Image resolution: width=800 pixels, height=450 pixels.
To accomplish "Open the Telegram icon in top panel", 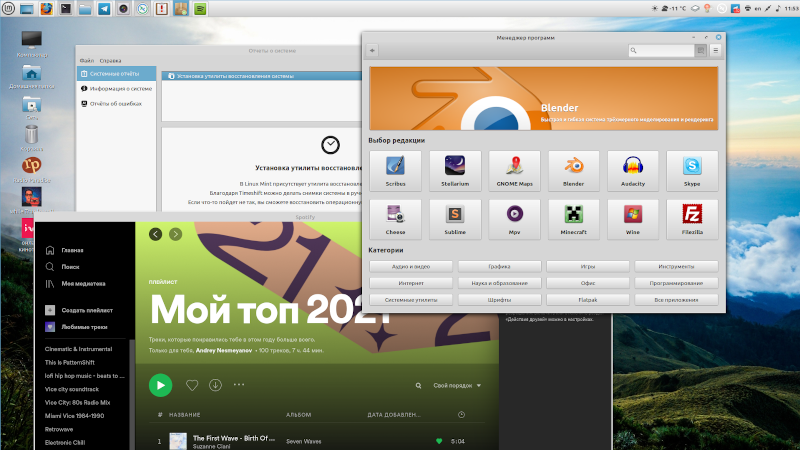I will pos(104,8).
